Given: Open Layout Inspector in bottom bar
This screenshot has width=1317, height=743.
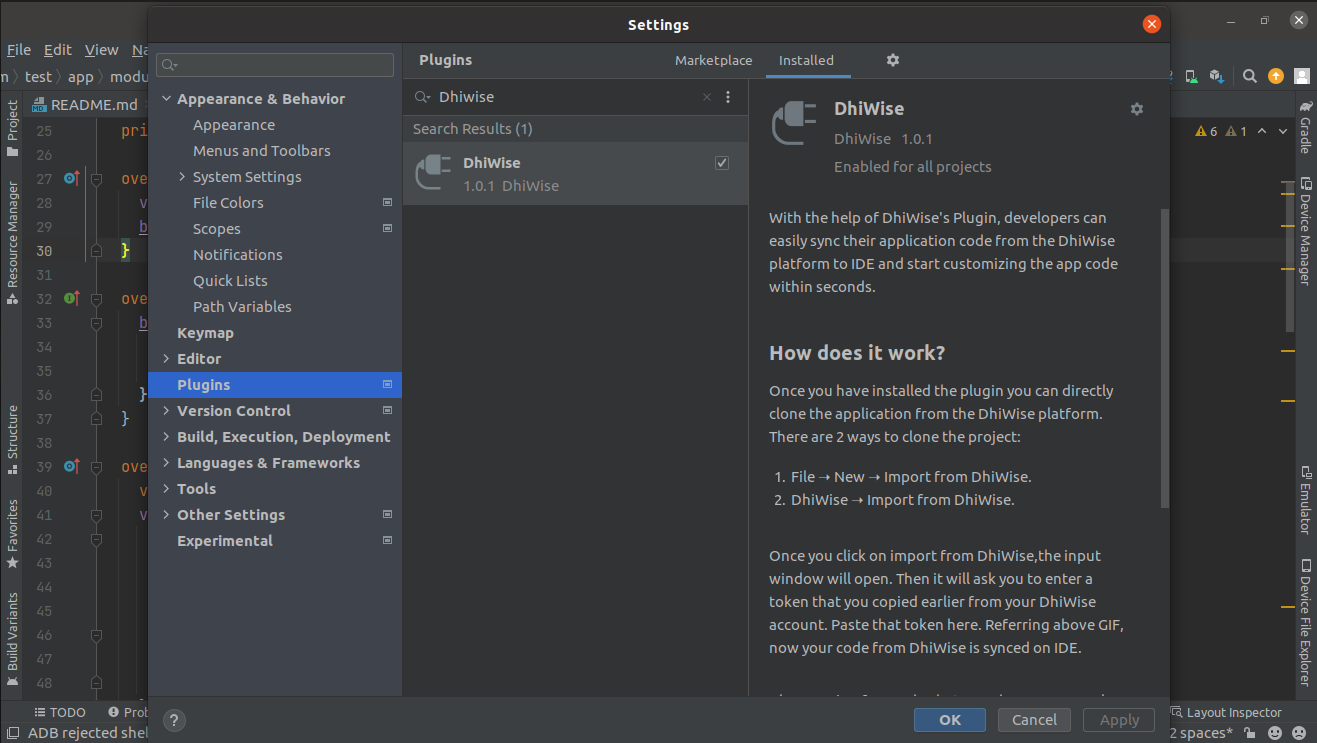Looking at the screenshot, I should click(x=1225, y=713).
